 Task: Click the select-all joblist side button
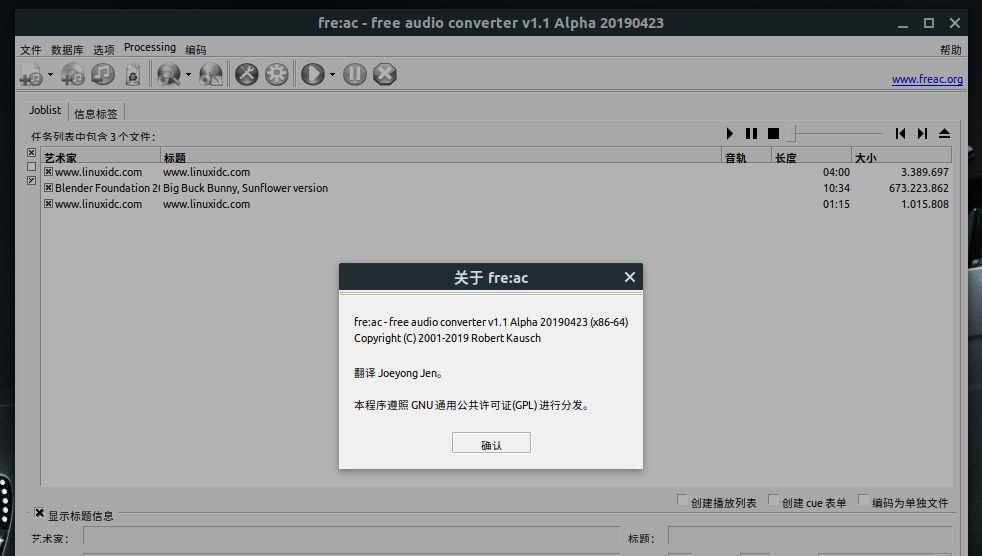31,153
